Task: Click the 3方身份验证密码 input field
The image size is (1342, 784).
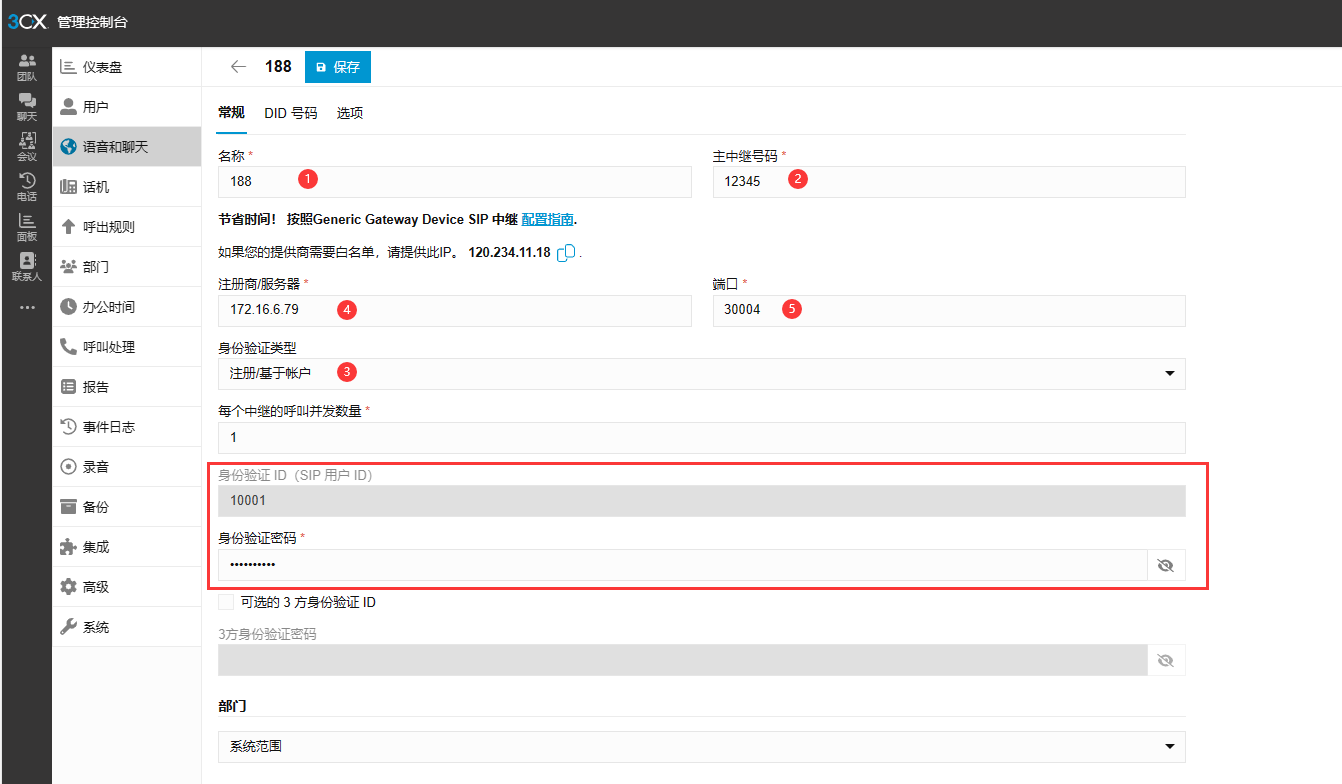Action: [682, 660]
